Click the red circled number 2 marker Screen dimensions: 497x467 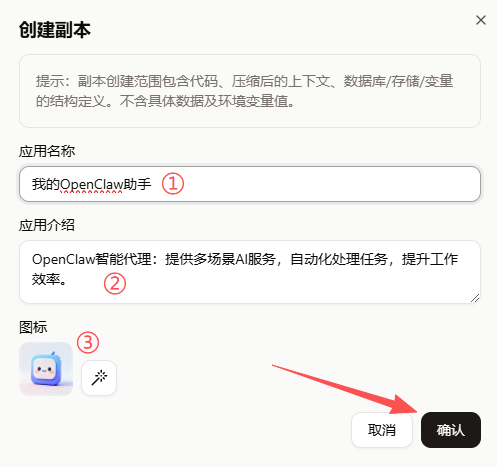pos(115,284)
